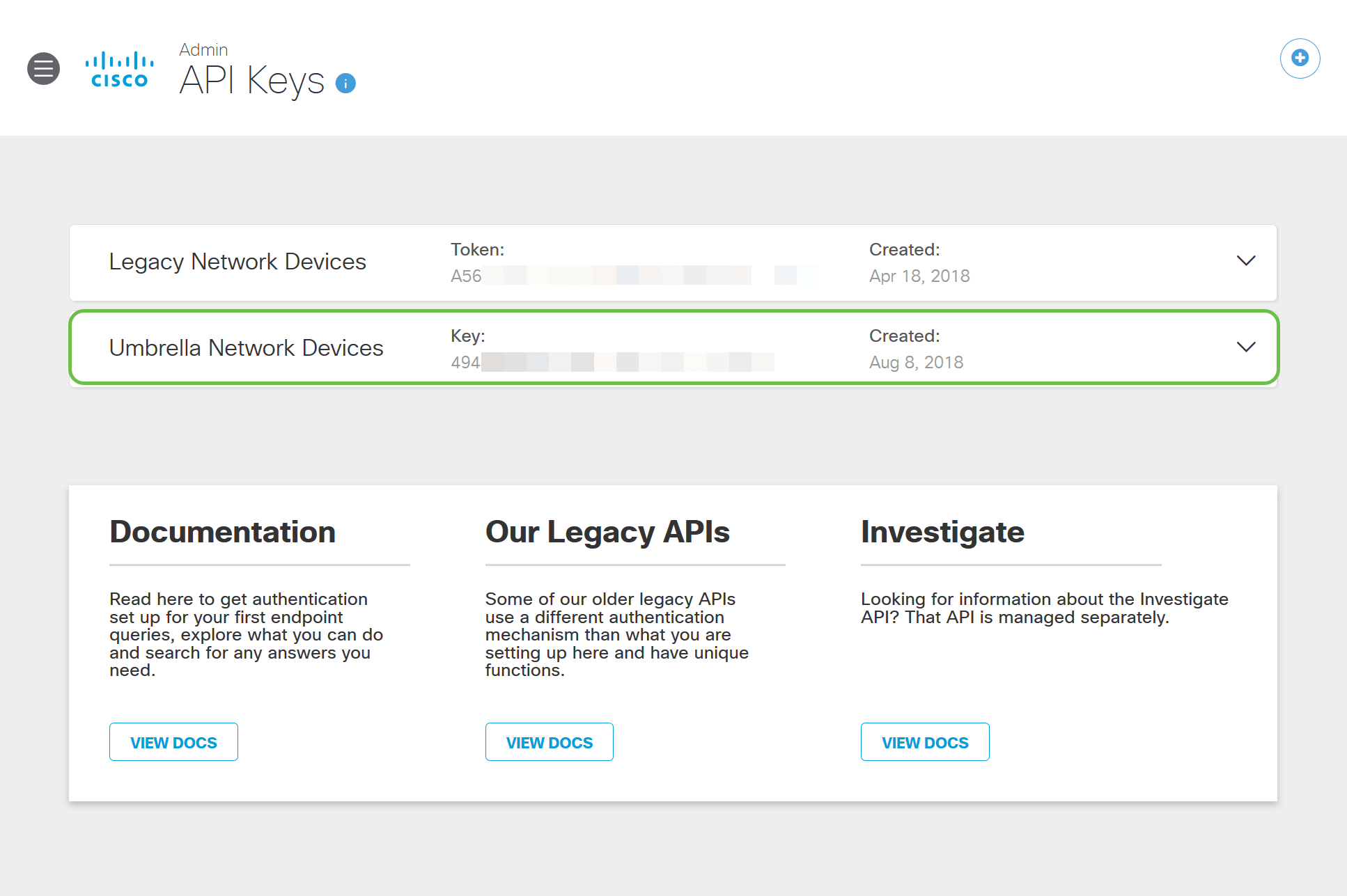
Task: Click the Aug 8, 2018 created date
Action: point(916,363)
